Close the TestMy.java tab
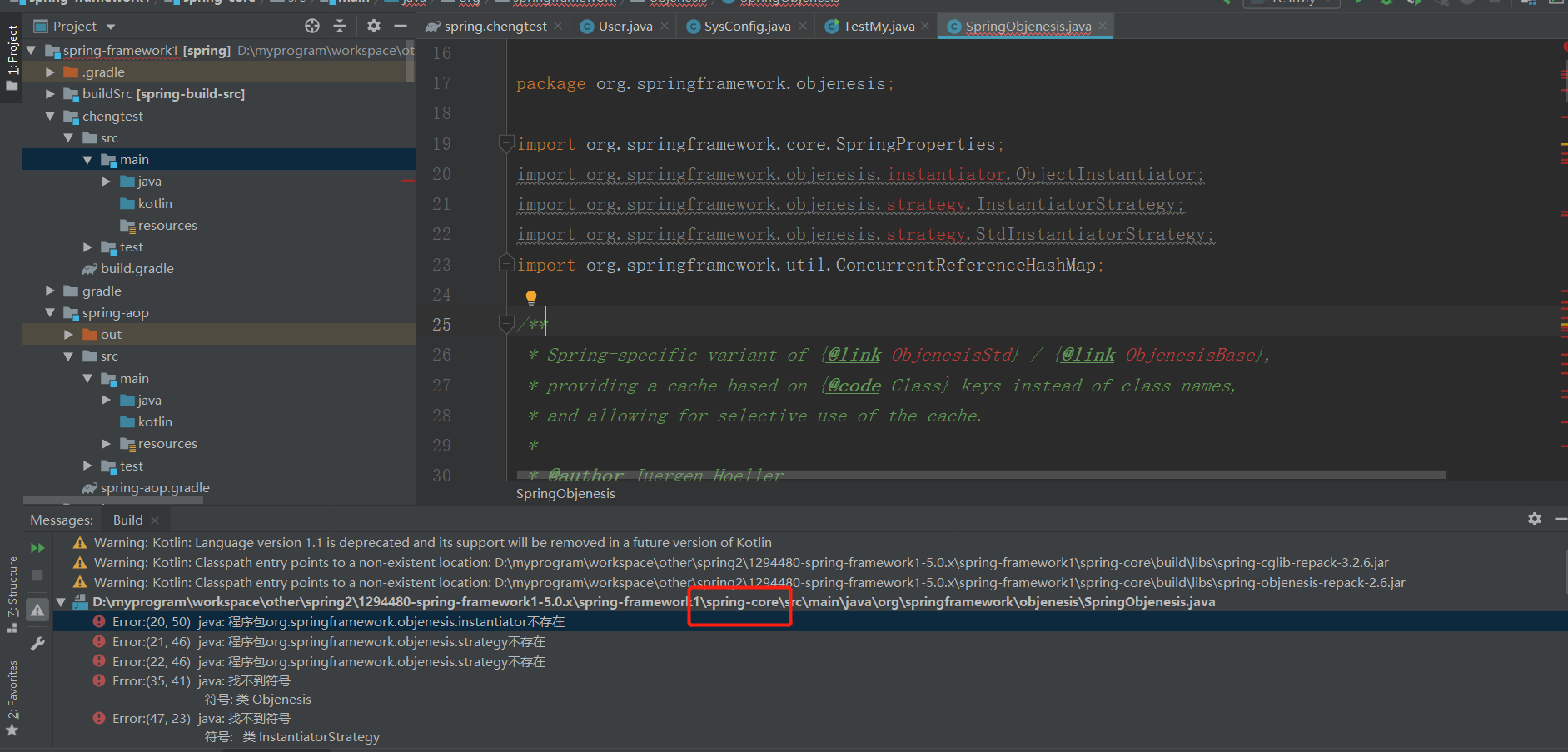Image resolution: width=1568 pixels, height=752 pixels. click(x=925, y=26)
